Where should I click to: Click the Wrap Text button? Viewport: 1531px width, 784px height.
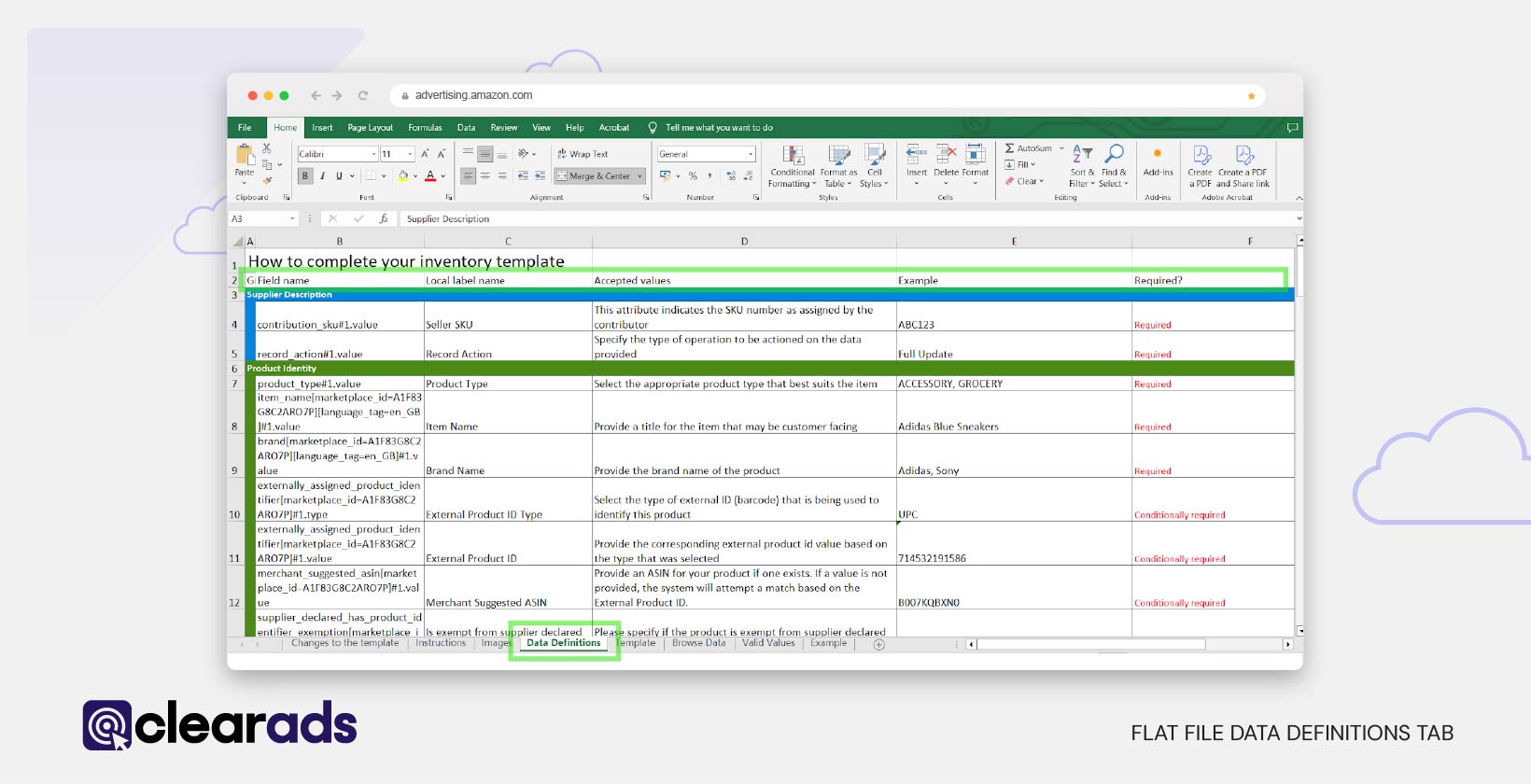click(x=583, y=154)
